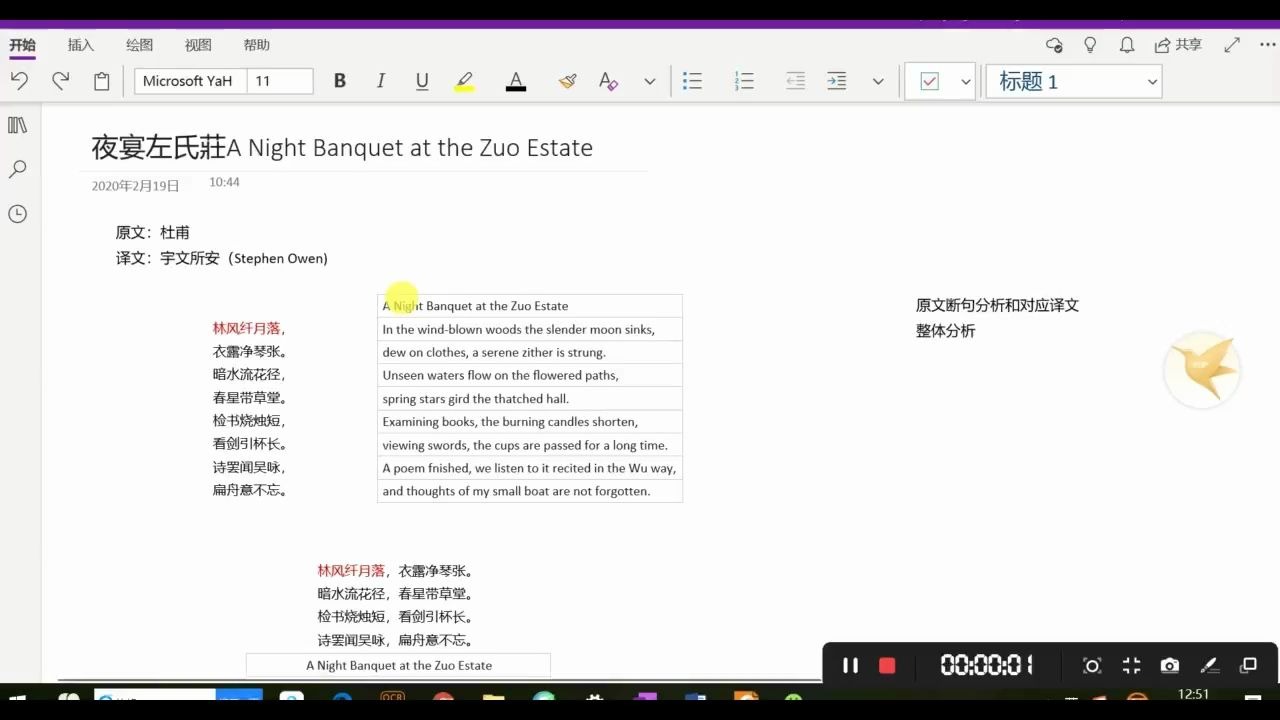Open the Microsoft YaH font name box
The height and width of the screenshot is (720, 1280).
[188, 81]
